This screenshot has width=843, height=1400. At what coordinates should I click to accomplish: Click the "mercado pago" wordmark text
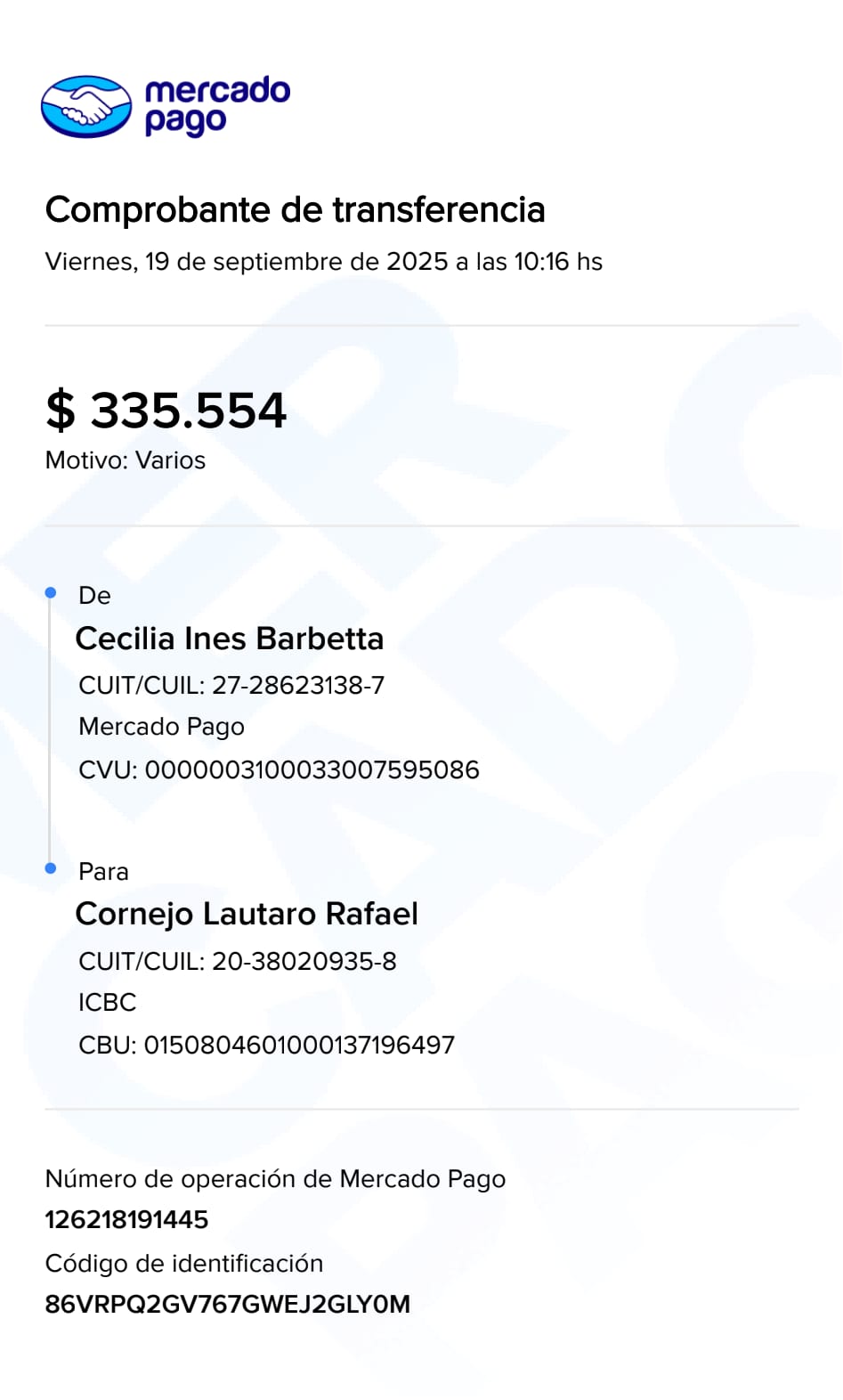216,106
